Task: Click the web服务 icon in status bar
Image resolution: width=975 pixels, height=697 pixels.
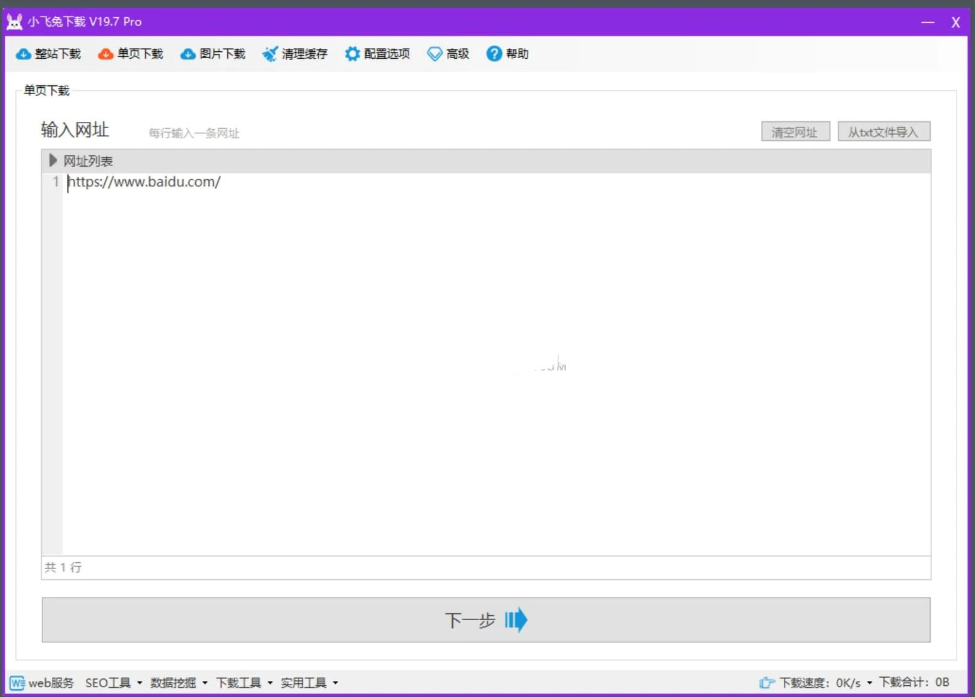Action: click(17, 683)
